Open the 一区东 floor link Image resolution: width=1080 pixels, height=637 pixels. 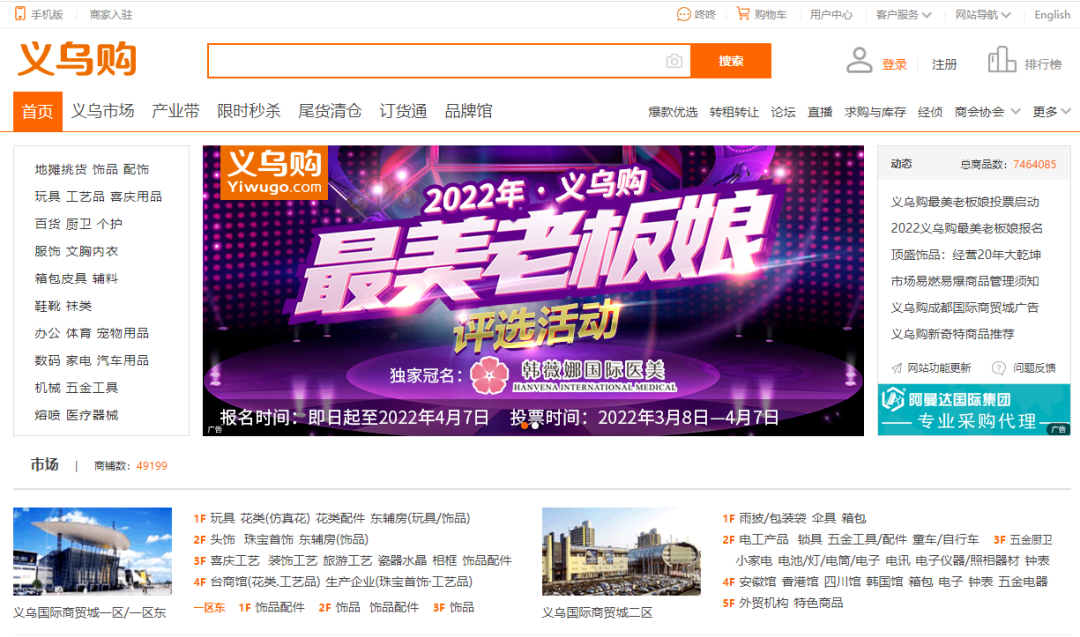pyautogui.click(x=209, y=607)
